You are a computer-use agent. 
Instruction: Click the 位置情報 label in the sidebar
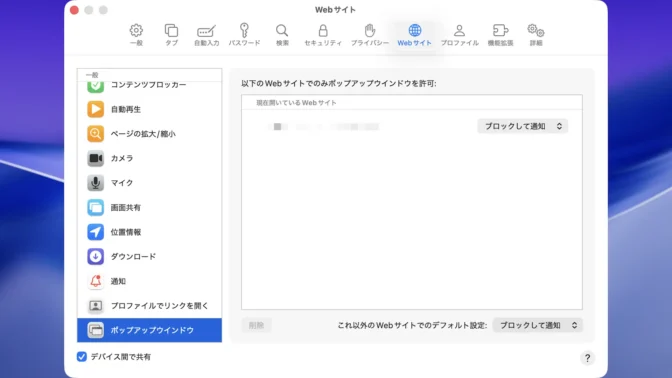click(126, 232)
